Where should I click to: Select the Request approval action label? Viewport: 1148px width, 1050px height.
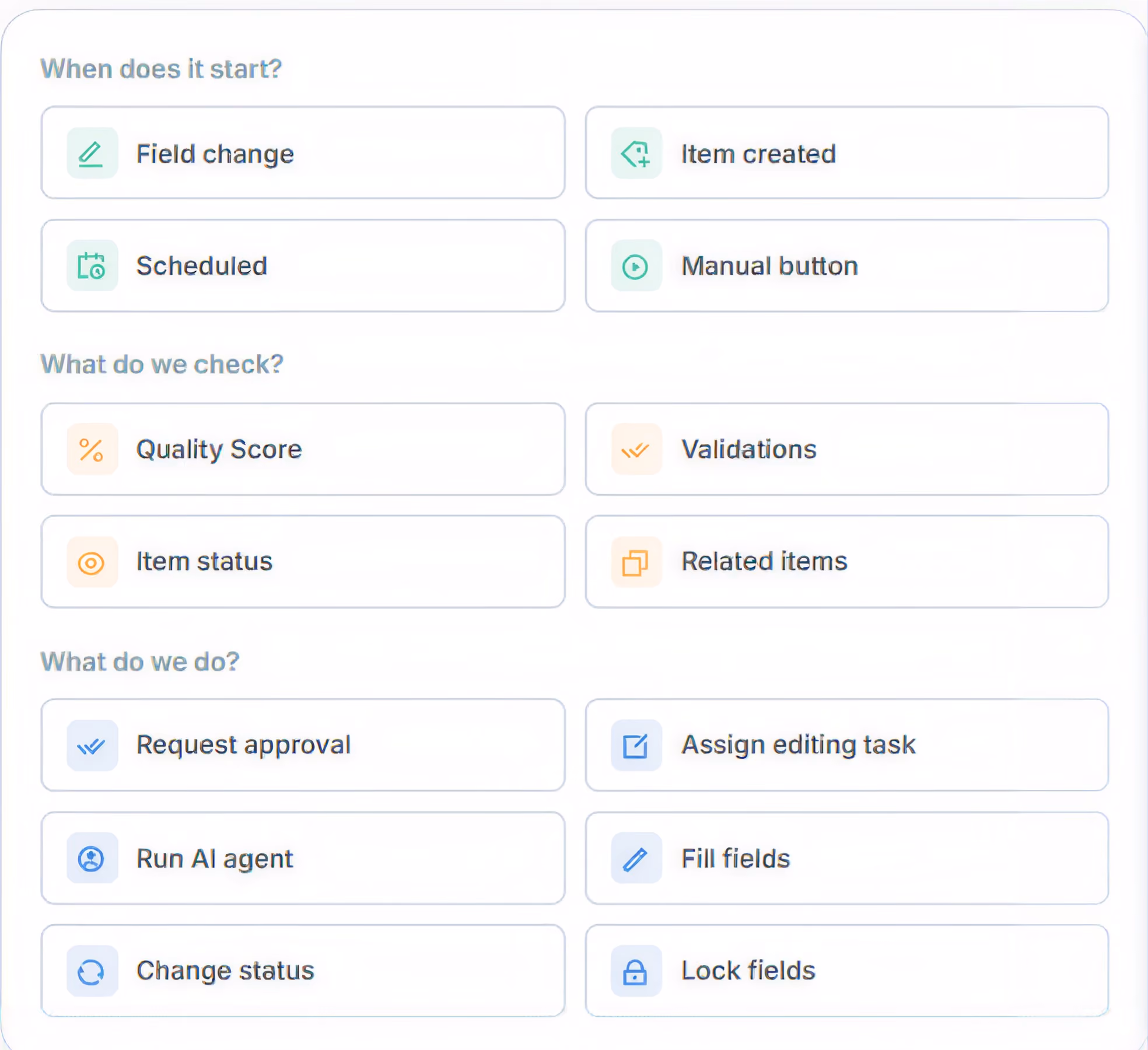click(243, 745)
